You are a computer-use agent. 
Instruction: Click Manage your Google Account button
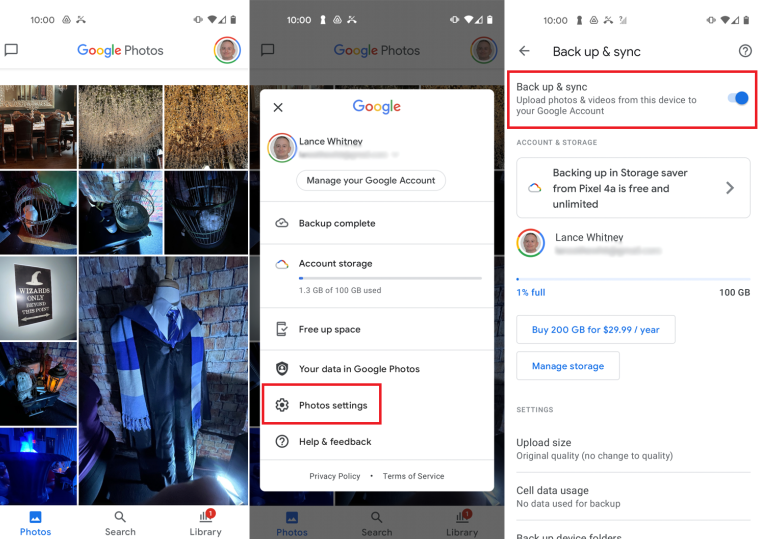(370, 180)
